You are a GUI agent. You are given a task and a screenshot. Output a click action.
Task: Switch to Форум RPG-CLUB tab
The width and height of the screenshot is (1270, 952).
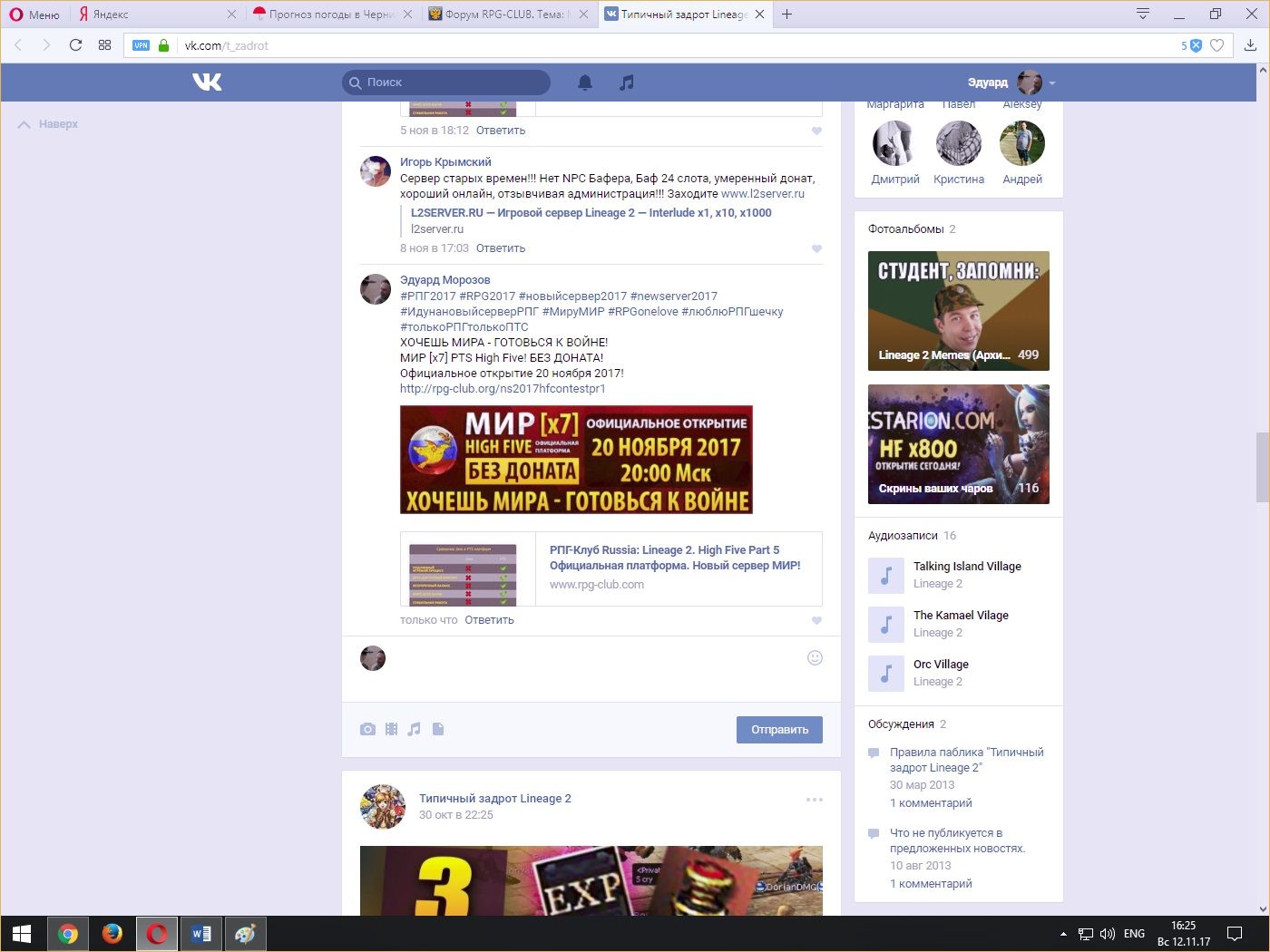point(508,14)
